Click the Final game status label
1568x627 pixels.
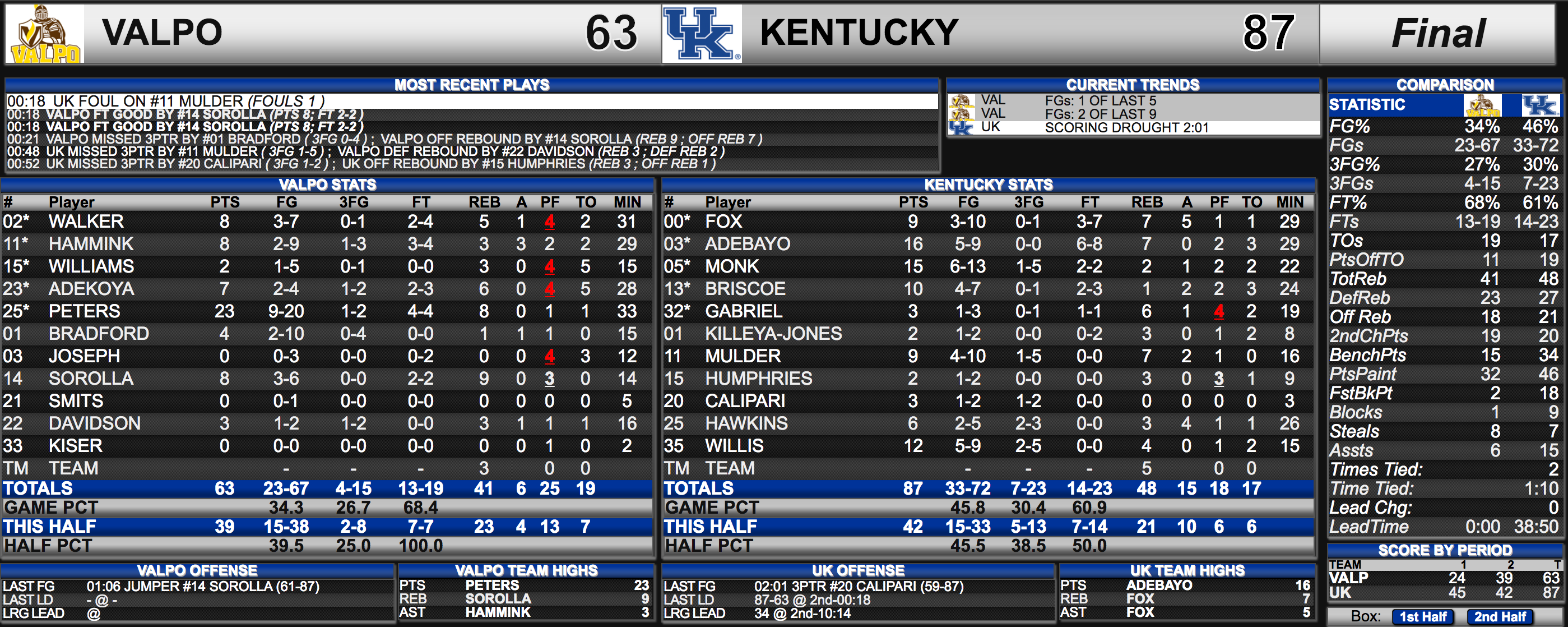point(1439,34)
